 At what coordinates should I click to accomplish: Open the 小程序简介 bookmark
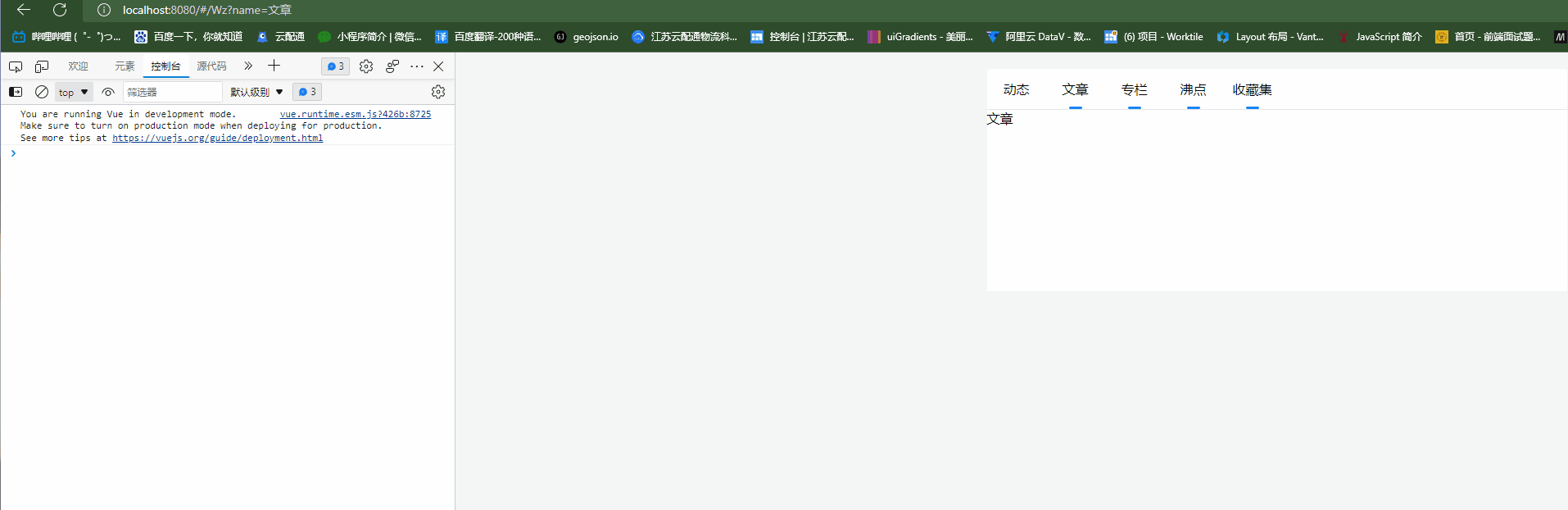pos(369,37)
